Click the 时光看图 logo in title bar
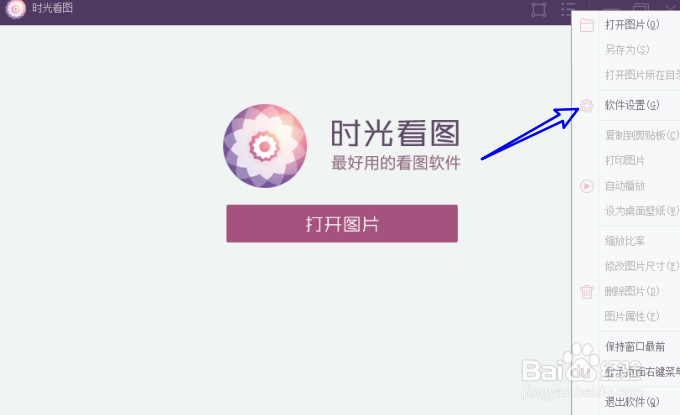This screenshot has width=680, height=415. [x=16, y=9]
